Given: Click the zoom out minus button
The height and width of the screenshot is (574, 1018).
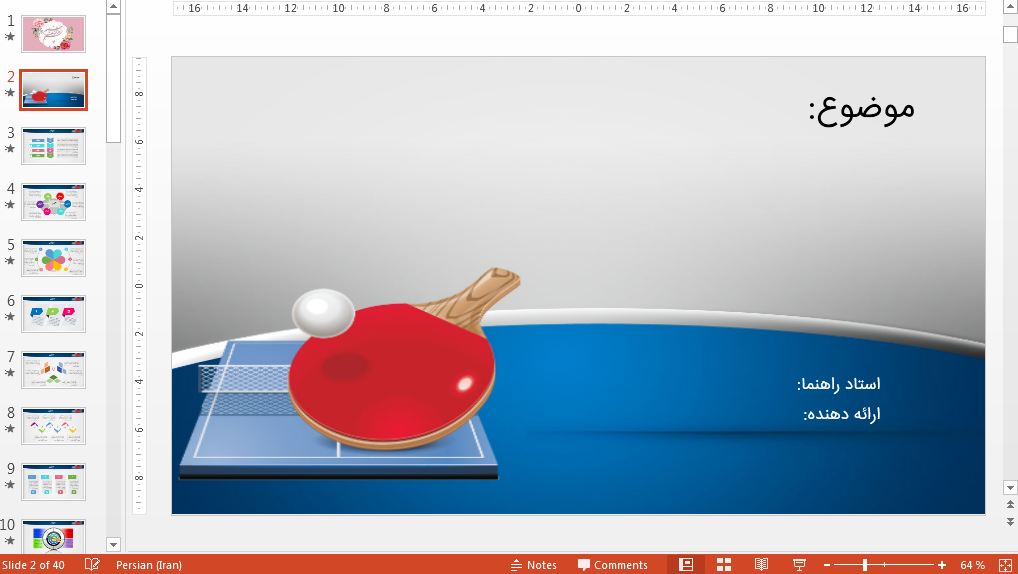Looking at the screenshot, I should (x=825, y=565).
